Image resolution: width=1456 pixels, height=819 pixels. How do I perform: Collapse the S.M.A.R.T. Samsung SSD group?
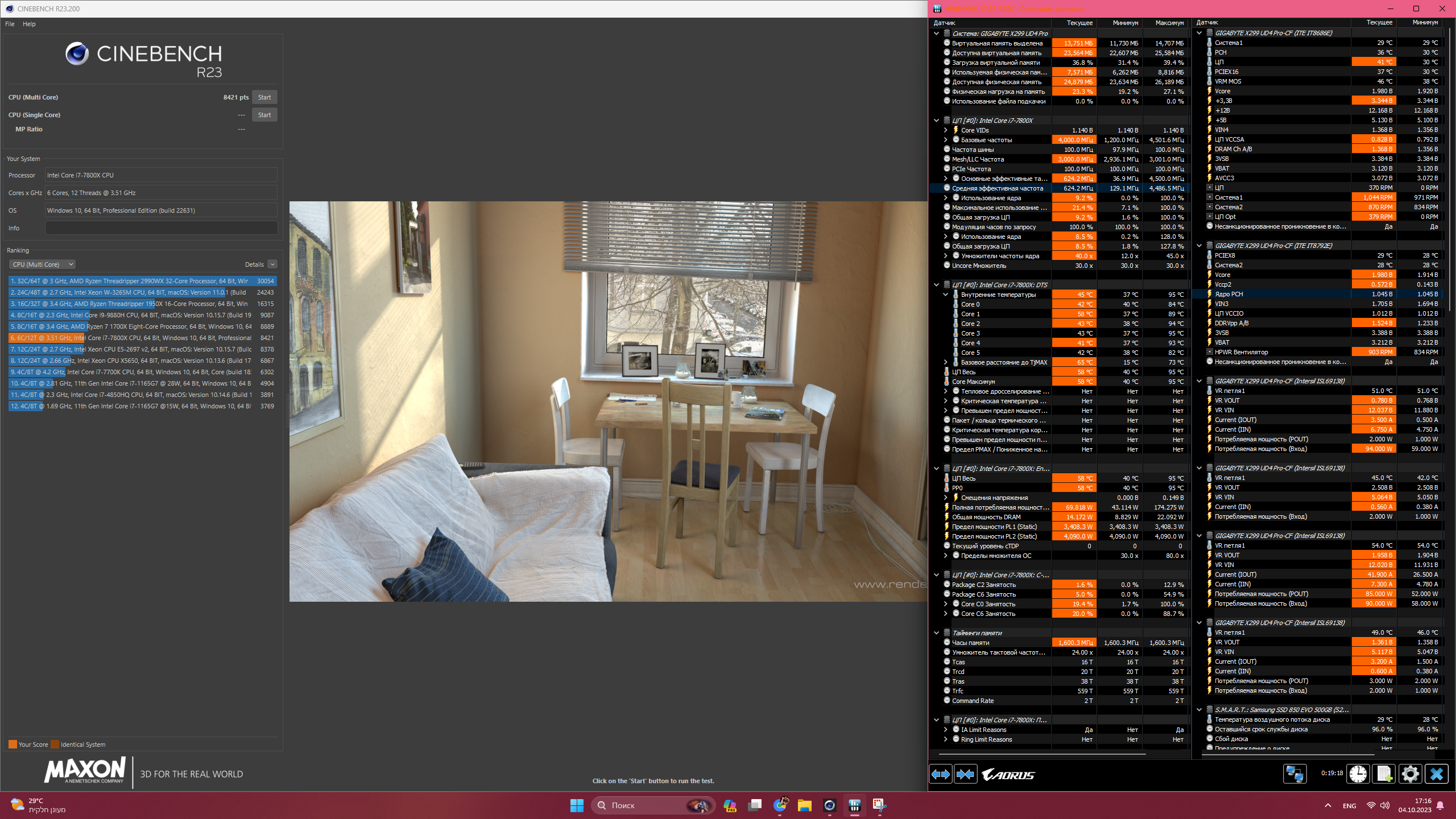coord(1199,710)
